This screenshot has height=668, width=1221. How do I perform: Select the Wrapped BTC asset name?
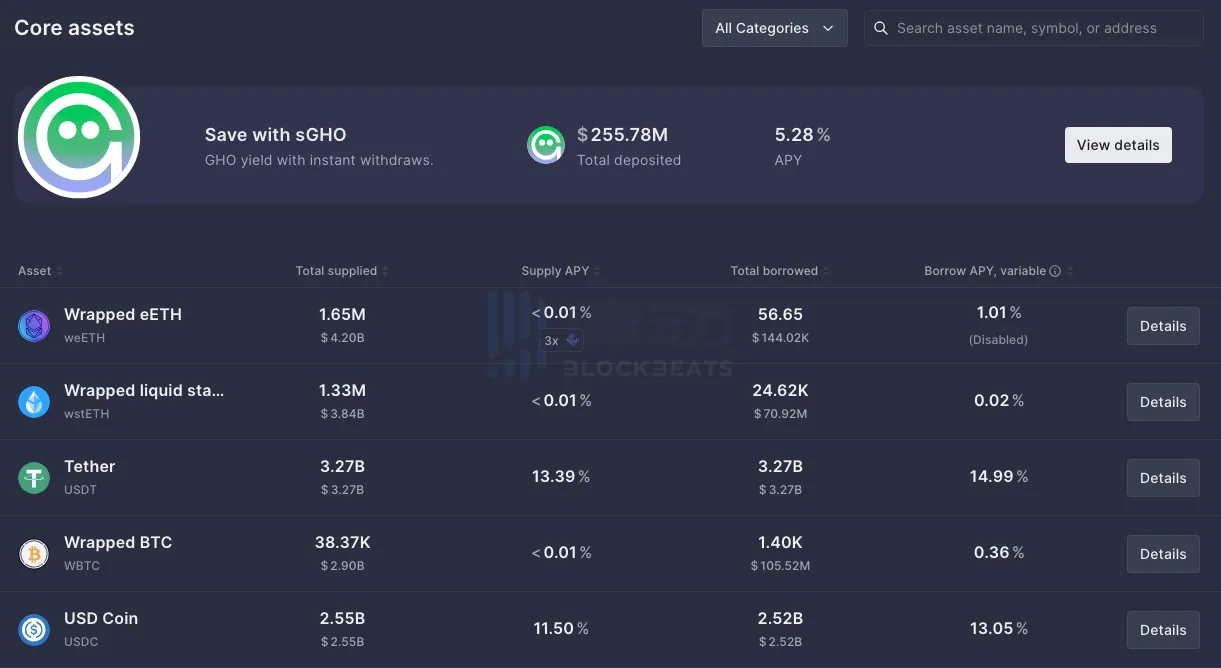coord(118,542)
